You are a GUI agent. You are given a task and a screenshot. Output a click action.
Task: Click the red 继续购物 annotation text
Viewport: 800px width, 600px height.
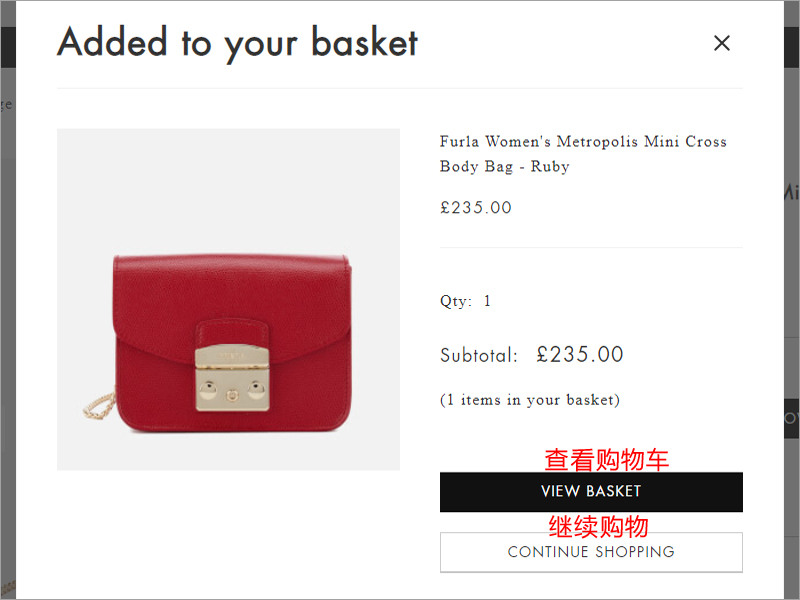598,527
